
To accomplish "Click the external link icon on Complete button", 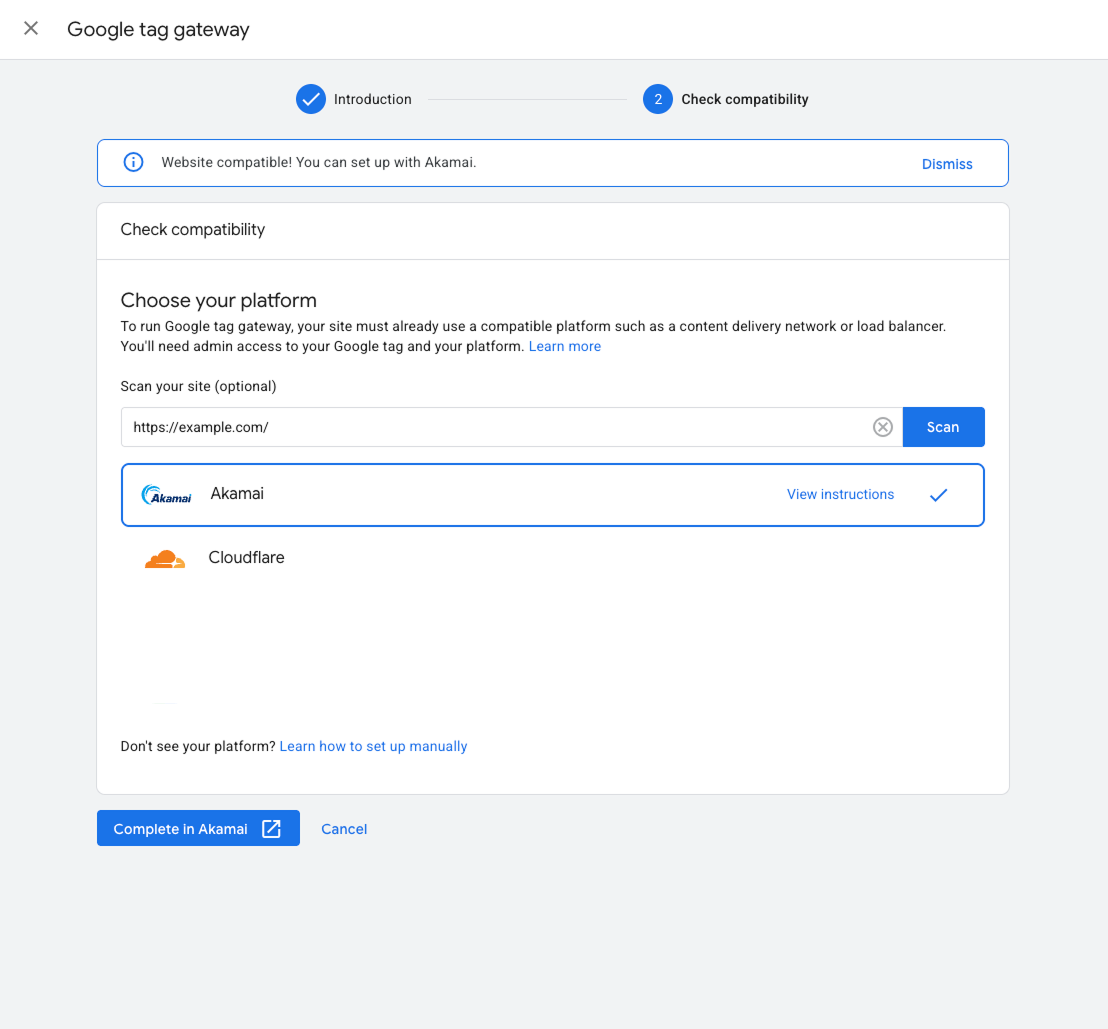I will point(271,829).
